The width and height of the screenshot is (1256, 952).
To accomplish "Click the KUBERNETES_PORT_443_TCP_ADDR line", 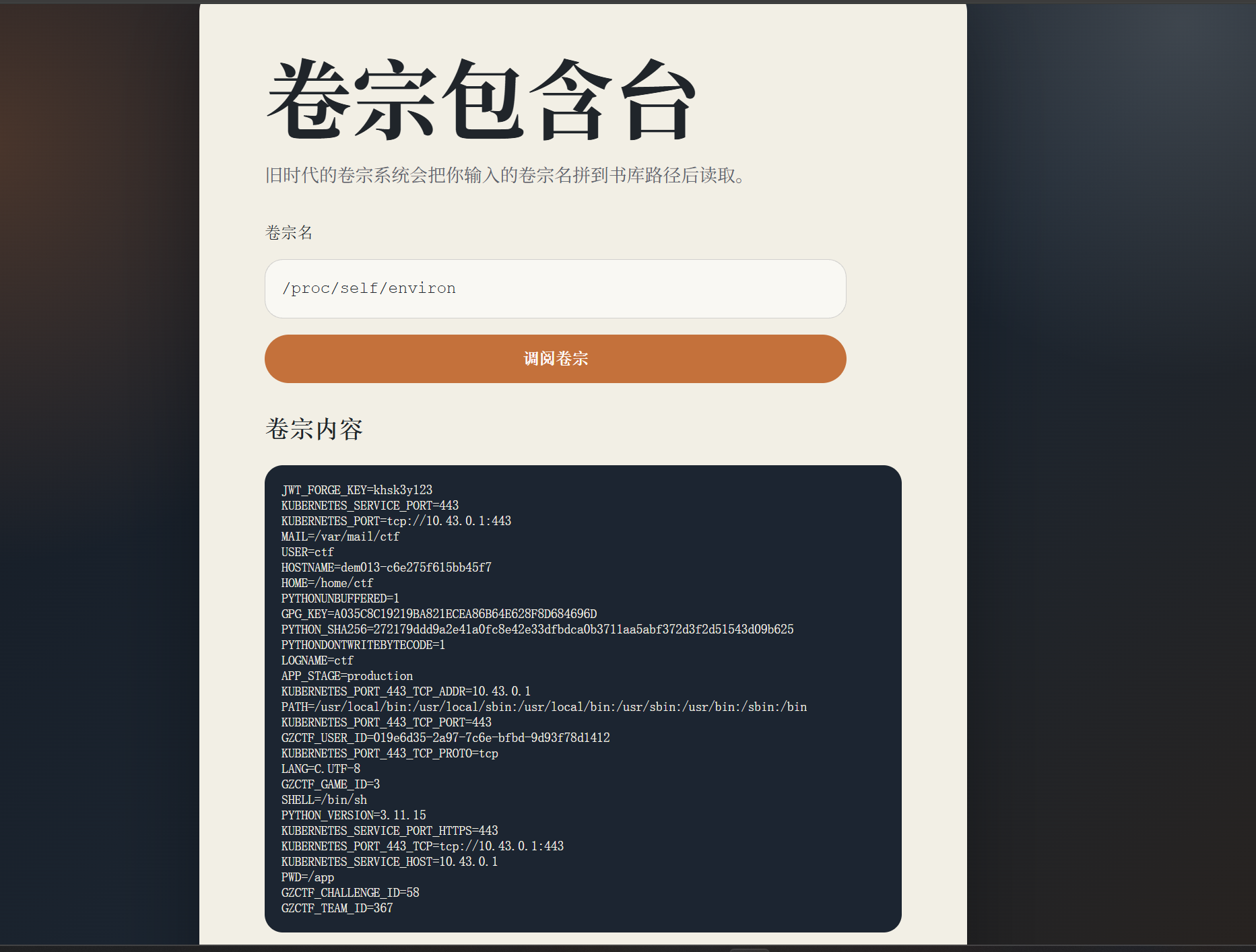I will (x=406, y=691).
